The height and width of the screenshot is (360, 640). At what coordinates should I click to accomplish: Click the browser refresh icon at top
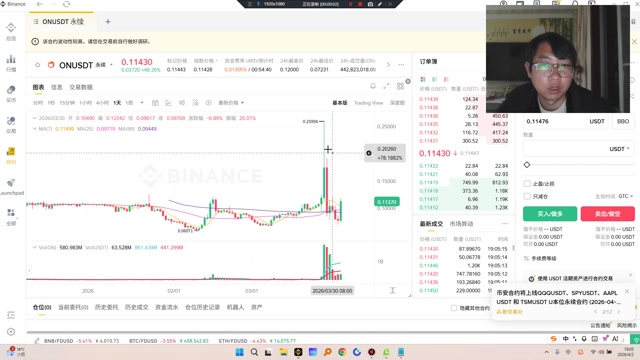pos(66,4)
